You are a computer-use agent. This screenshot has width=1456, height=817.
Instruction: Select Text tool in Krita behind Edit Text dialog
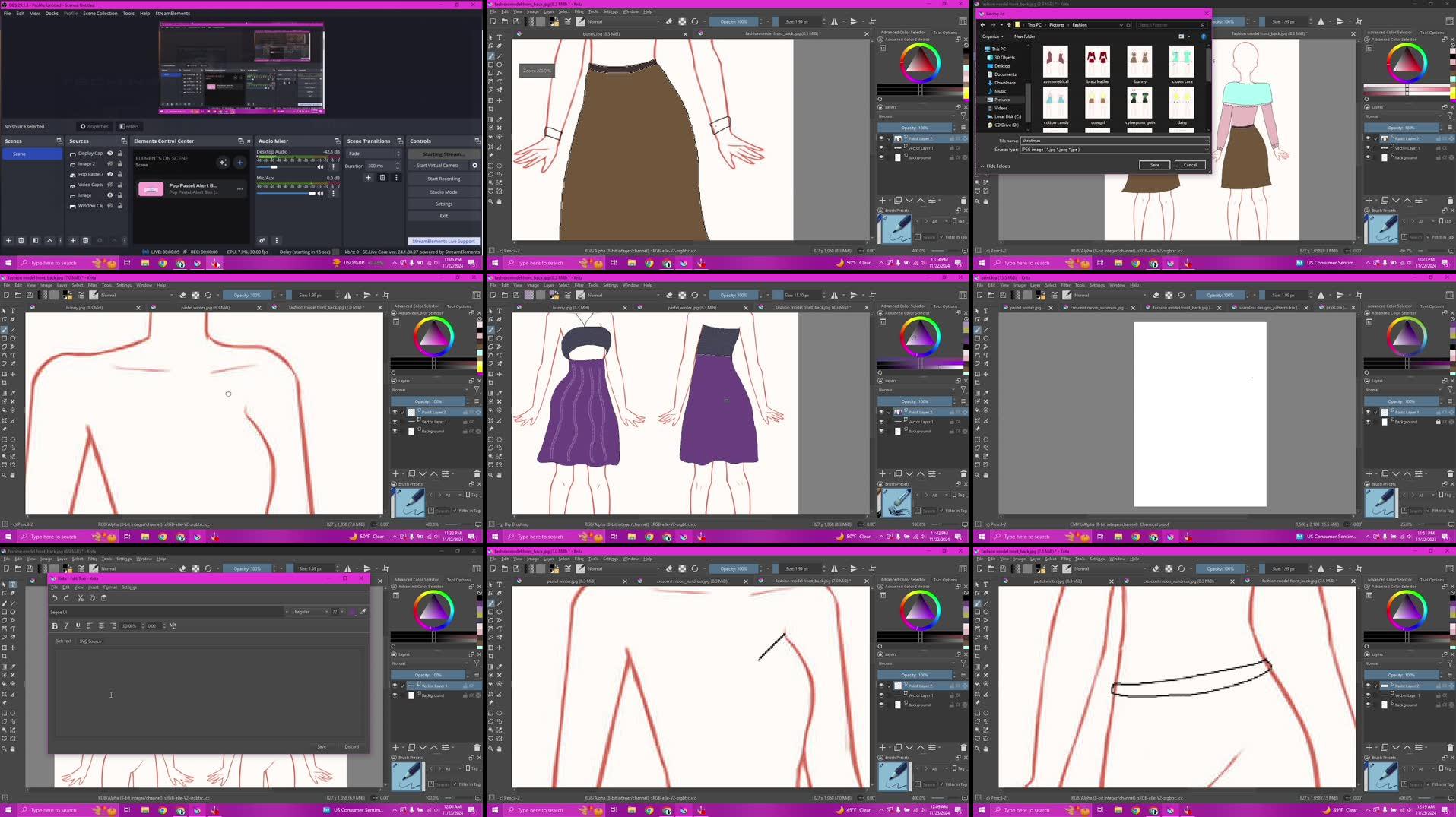[x=13, y=586]
